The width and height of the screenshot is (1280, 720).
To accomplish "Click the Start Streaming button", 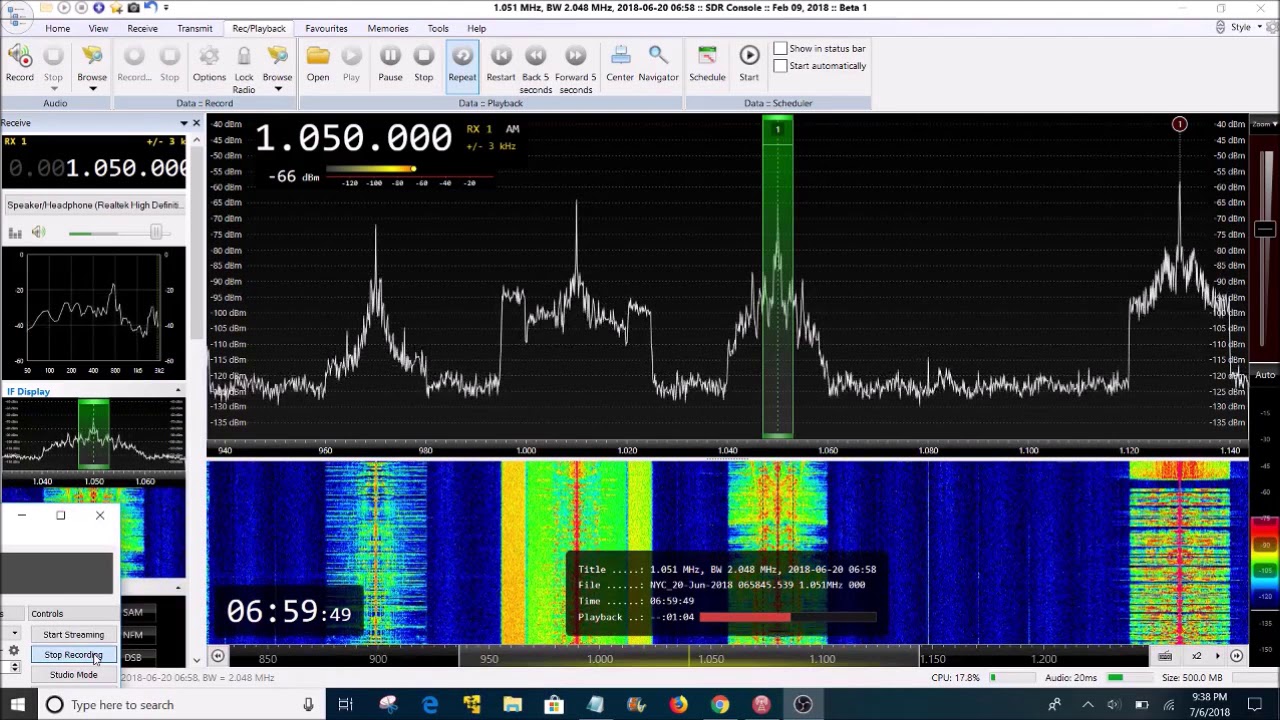I will [73, 635].
